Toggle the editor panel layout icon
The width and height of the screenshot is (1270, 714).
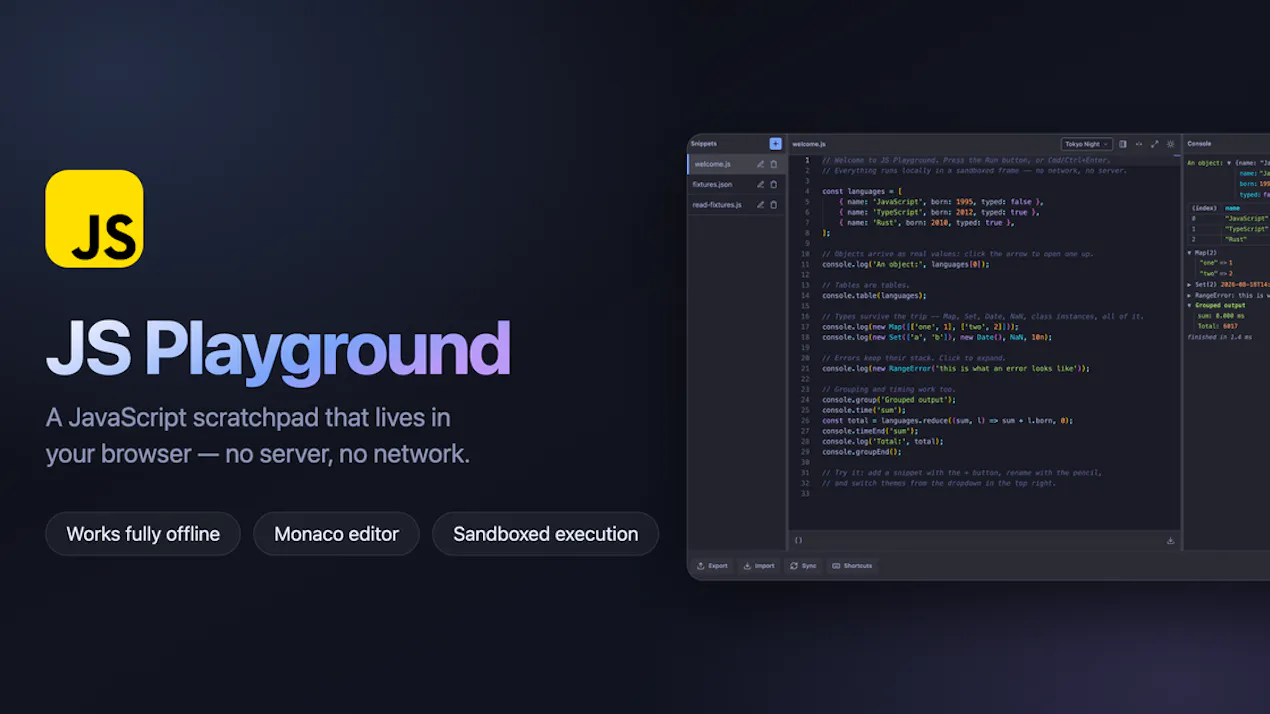(1123, 144)
